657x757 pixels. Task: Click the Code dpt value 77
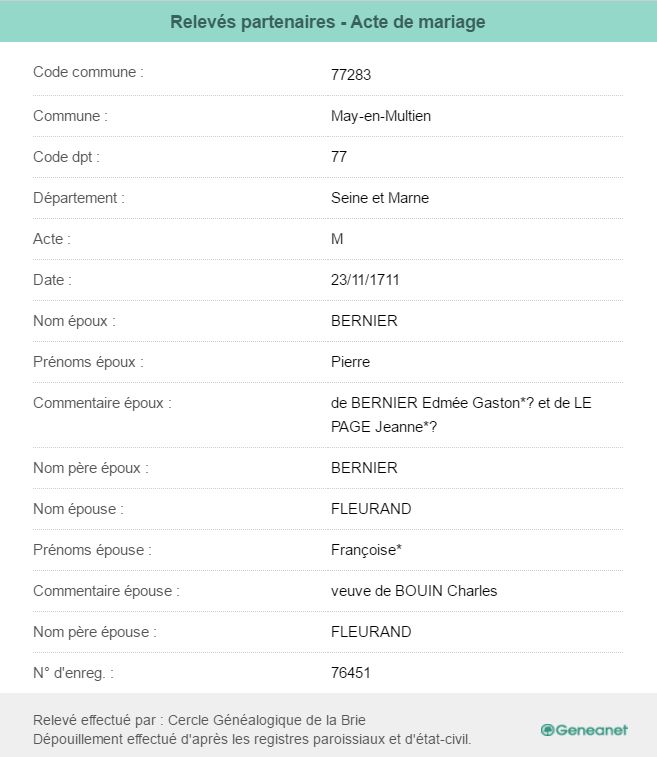[339, 157]
